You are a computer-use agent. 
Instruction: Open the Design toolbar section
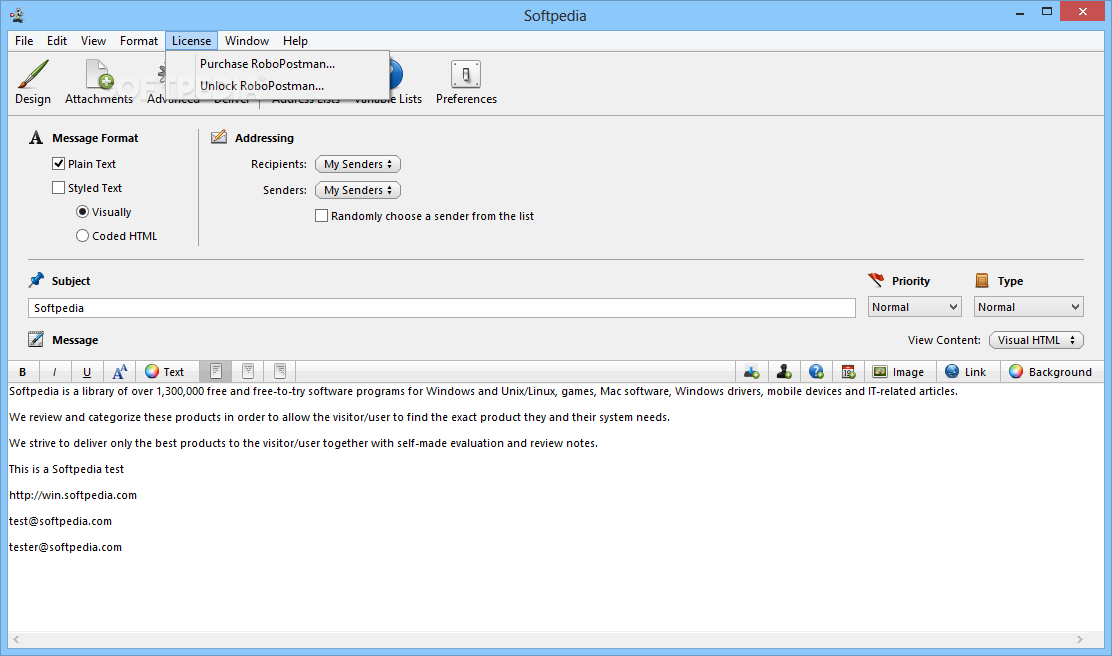click(33, 82)
